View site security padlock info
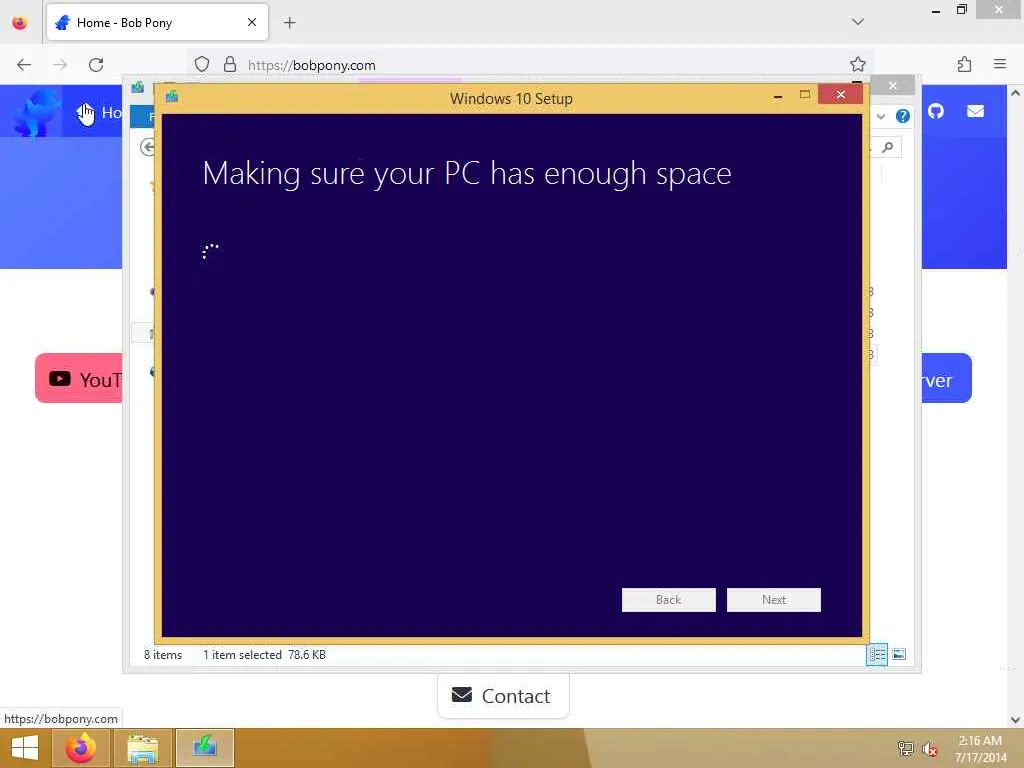The height and width of the screenshot is (768, 1024). tap(230, 64)
